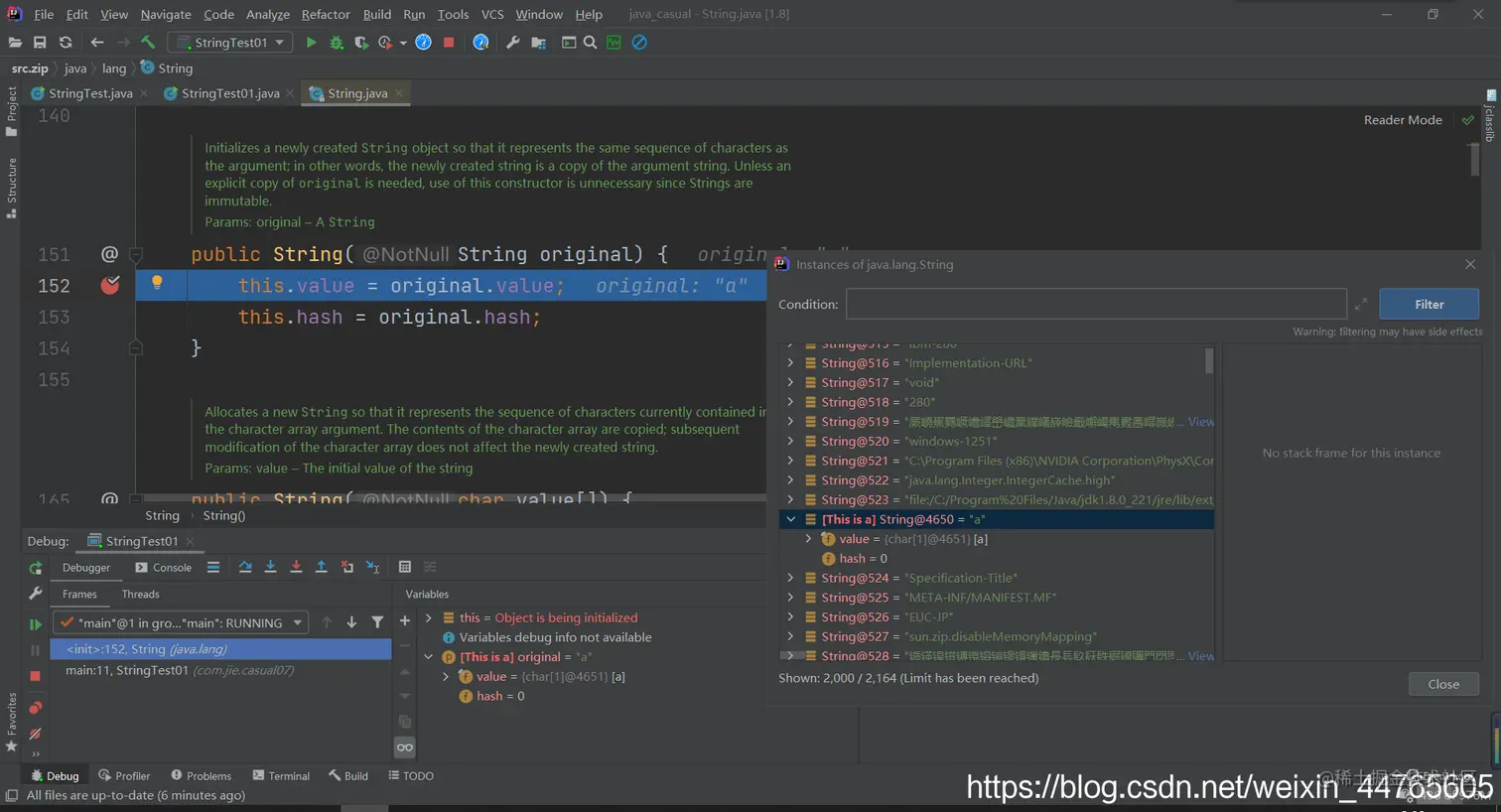Open the Terminal tool window
Viewport: 1501px width, 812px height.
281,776
